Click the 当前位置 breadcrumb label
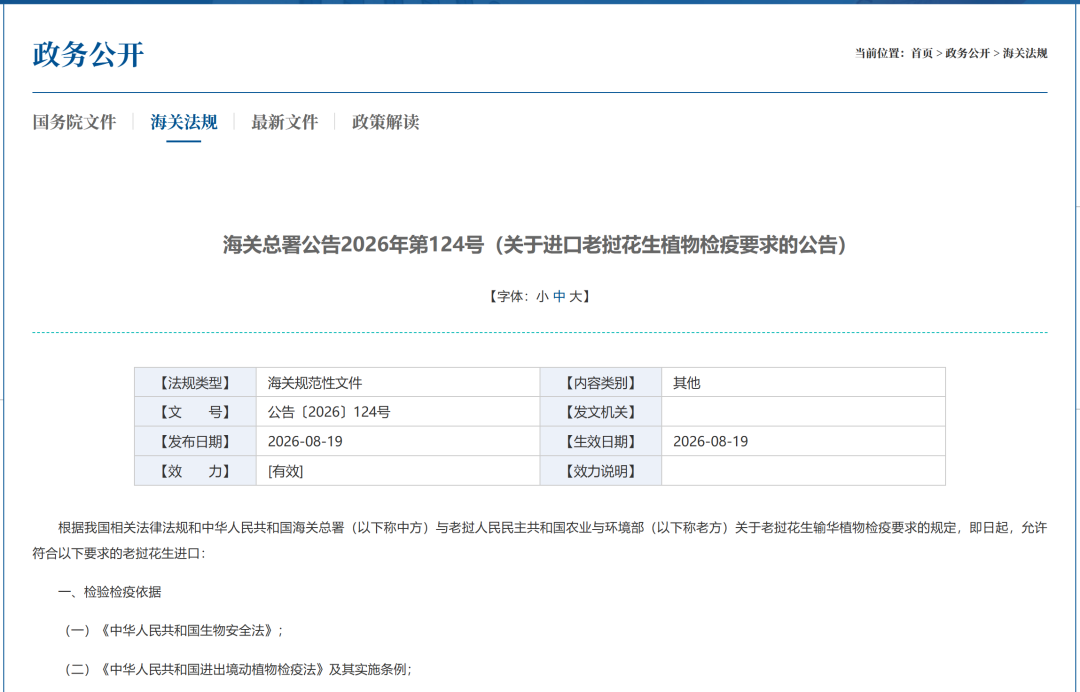The width and height of the screenshot is (1080, 692). [x=880, y=53]
